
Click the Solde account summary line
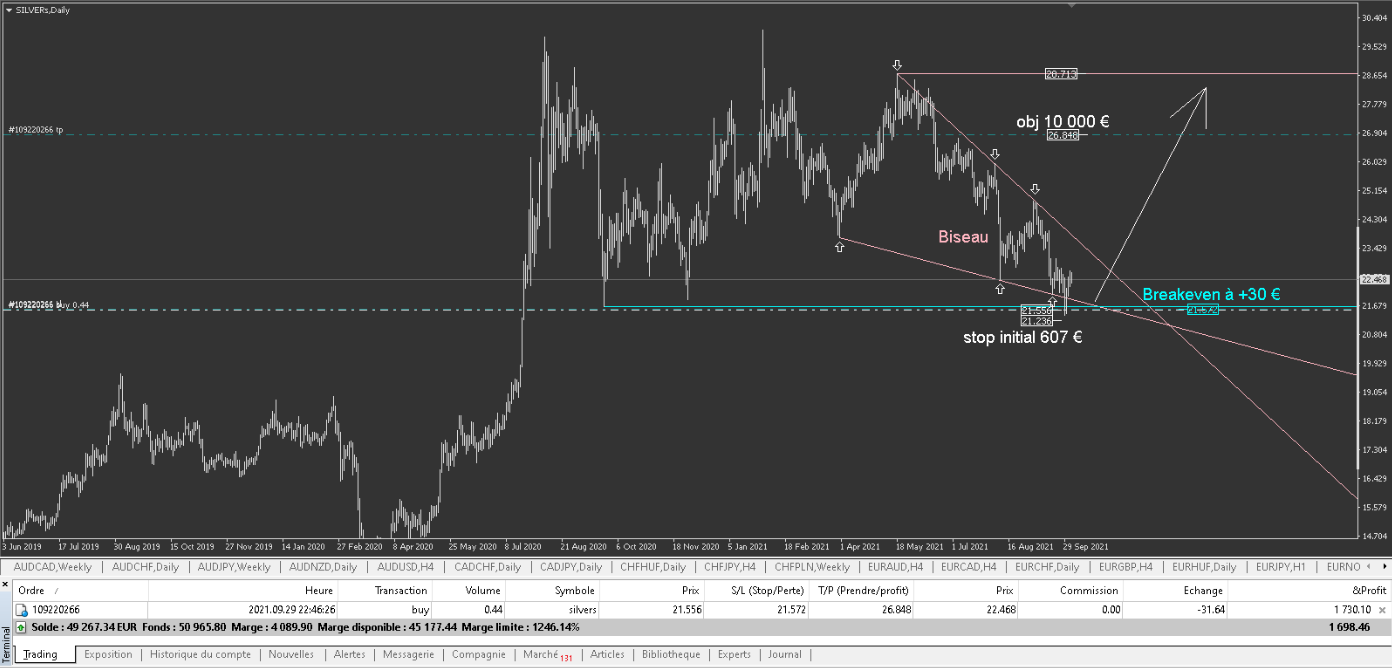tap(703, 626)
